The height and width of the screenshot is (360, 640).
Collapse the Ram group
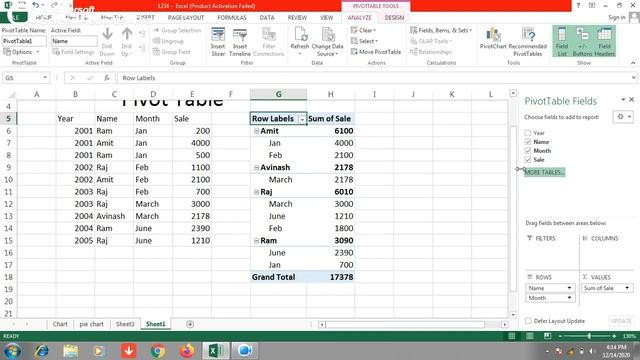click(x=256, y=241)
